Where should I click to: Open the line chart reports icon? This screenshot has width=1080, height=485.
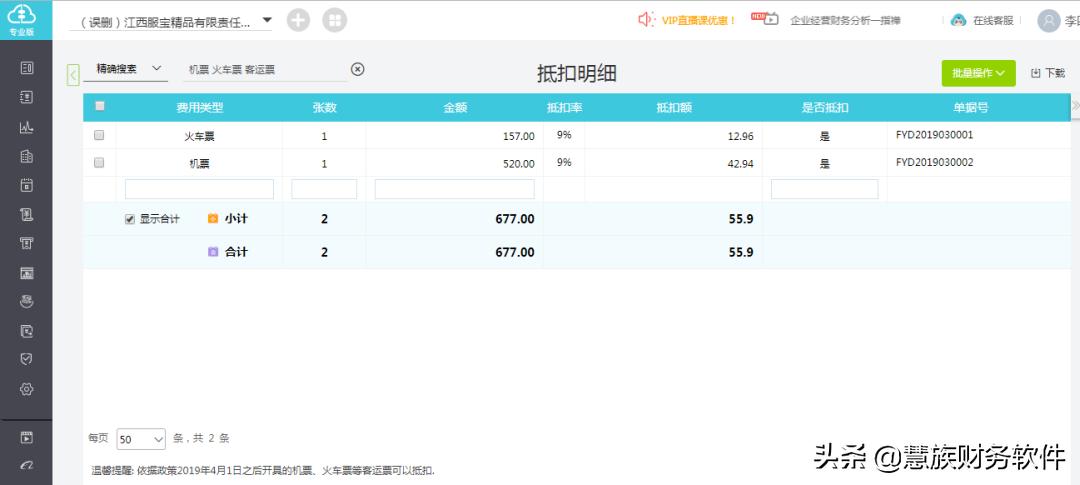pyautogui.click(x=26, y=127)
